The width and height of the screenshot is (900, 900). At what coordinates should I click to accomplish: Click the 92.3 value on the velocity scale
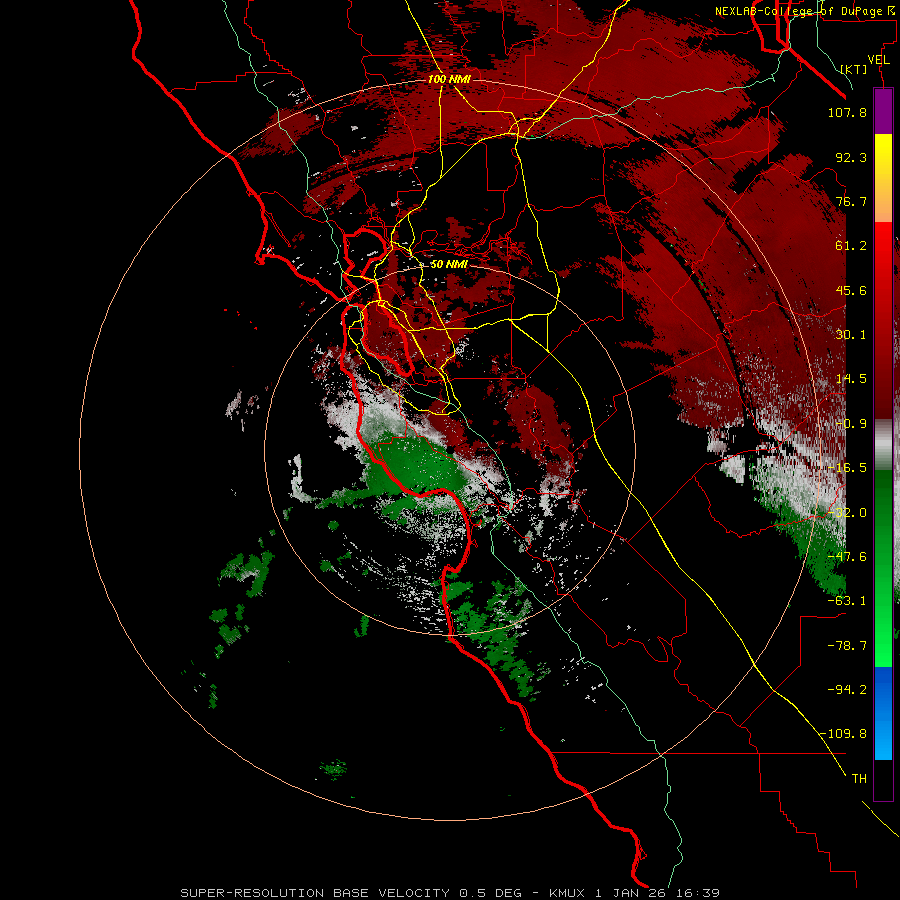coord(851,157)
